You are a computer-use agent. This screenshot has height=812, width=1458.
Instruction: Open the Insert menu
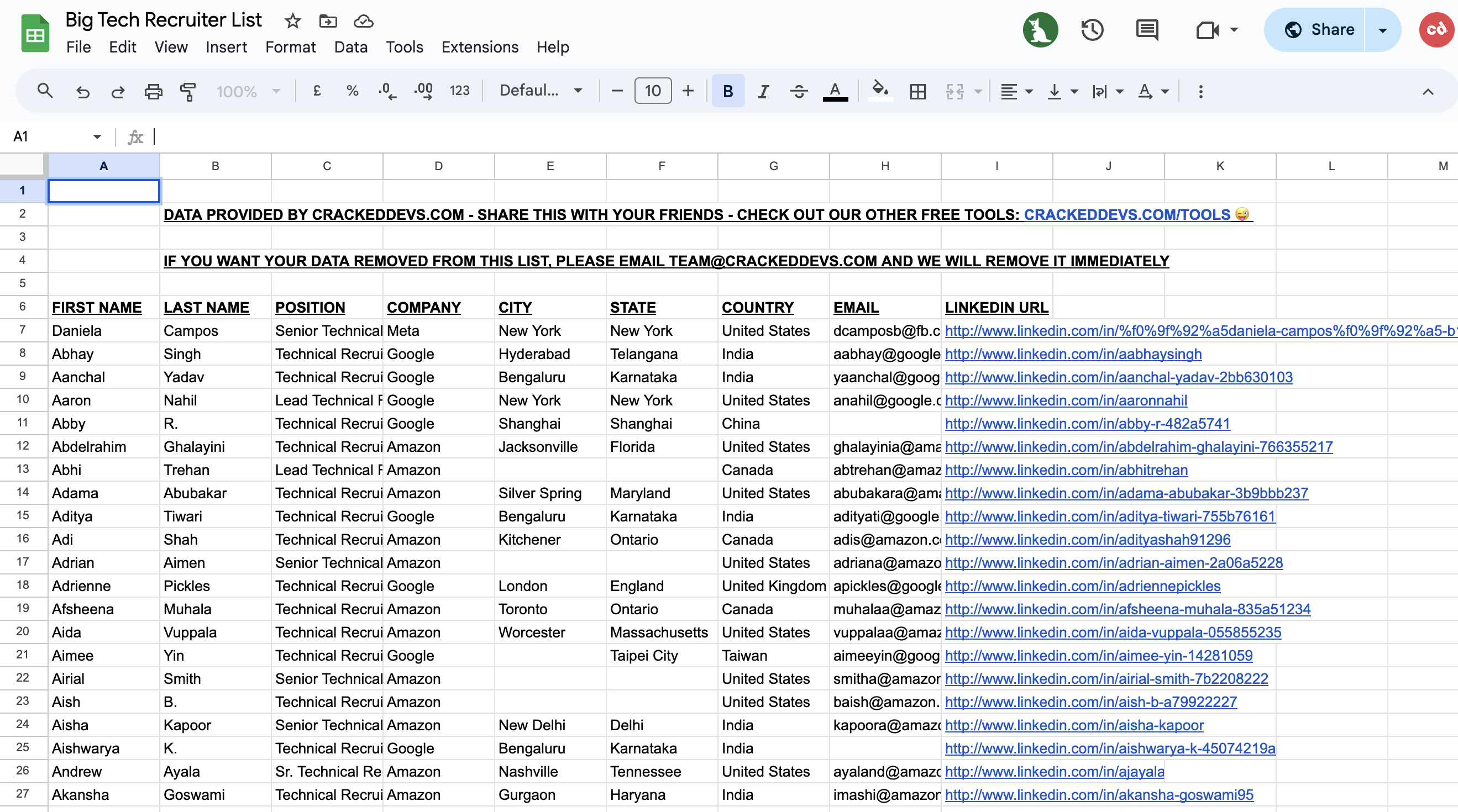pos(226,47)
